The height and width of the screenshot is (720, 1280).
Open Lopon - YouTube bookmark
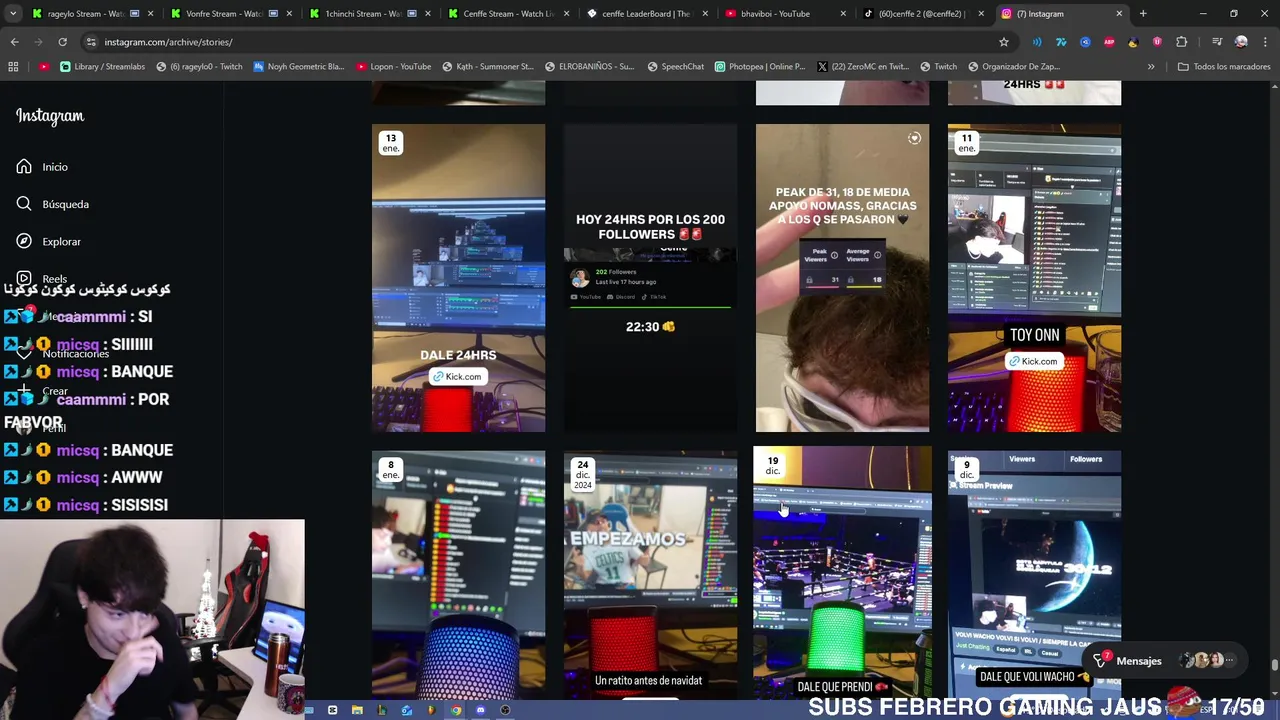click(x=393, y=67)
